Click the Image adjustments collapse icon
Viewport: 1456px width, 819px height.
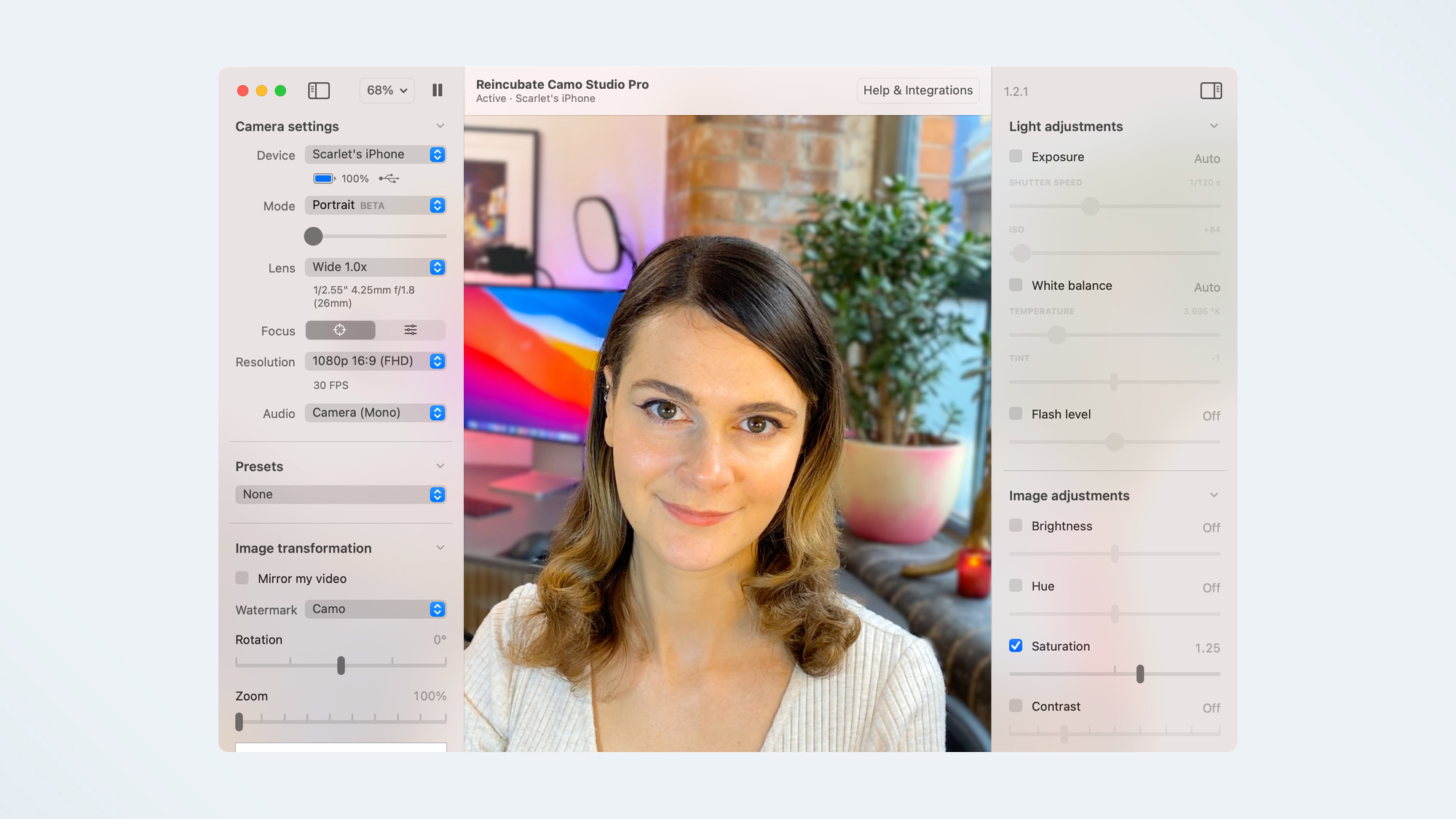coord(1215,494)
